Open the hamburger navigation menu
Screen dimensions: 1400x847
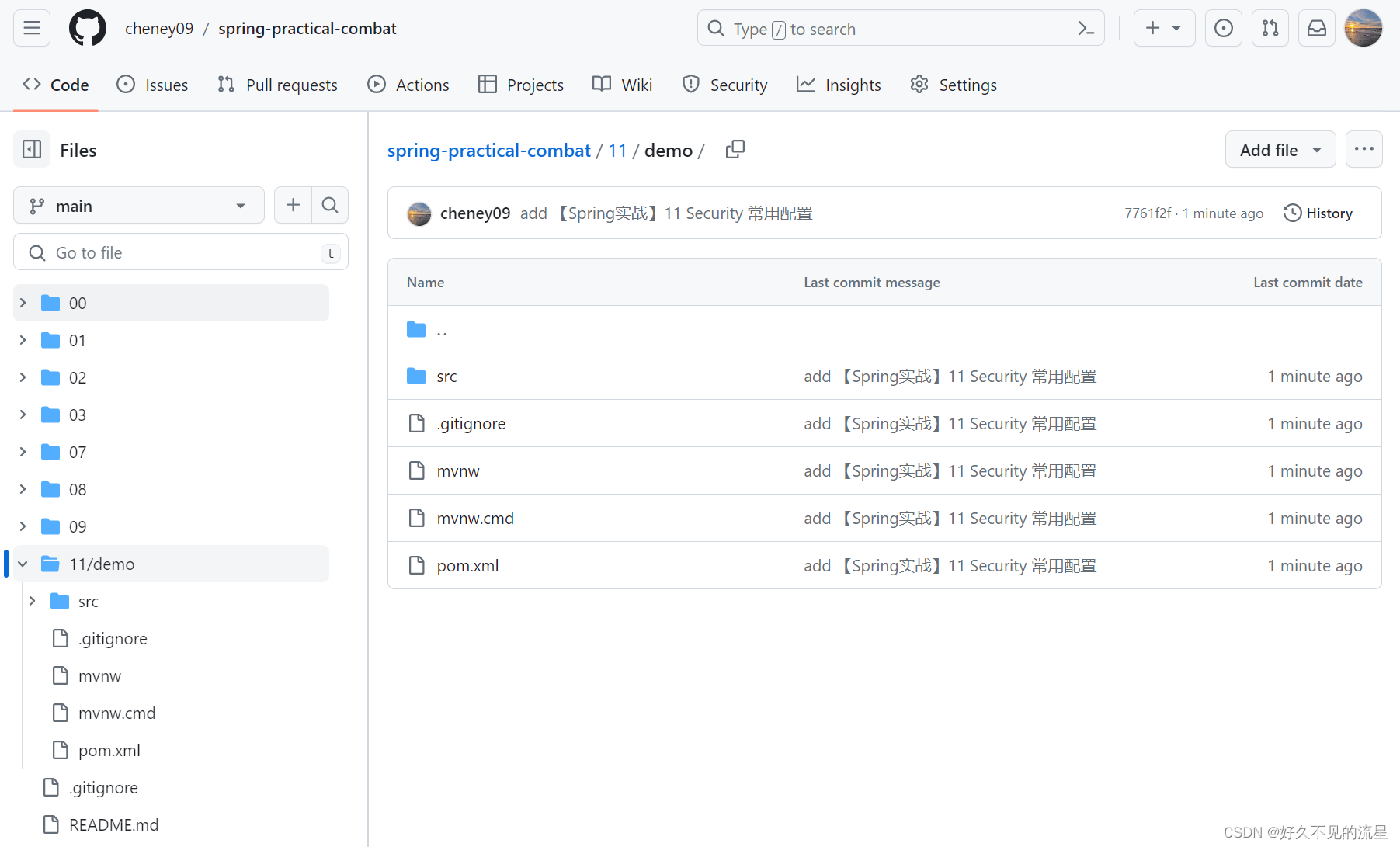(x=32, y=29)
